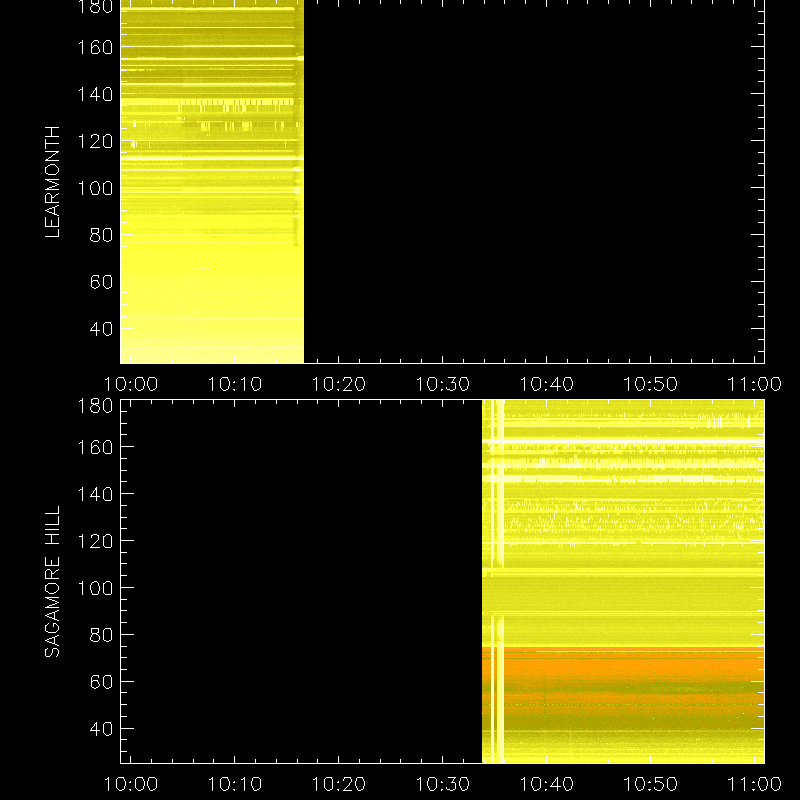This screenshot has height=800, width=800.
Task: Click the 10:30 time label under the Learmonth plot
Action: coord(442,384)
